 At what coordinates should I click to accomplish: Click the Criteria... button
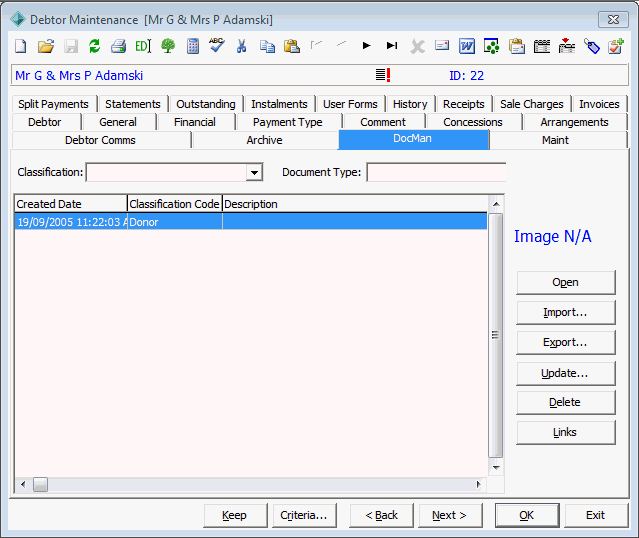click(x=304, y=515)
